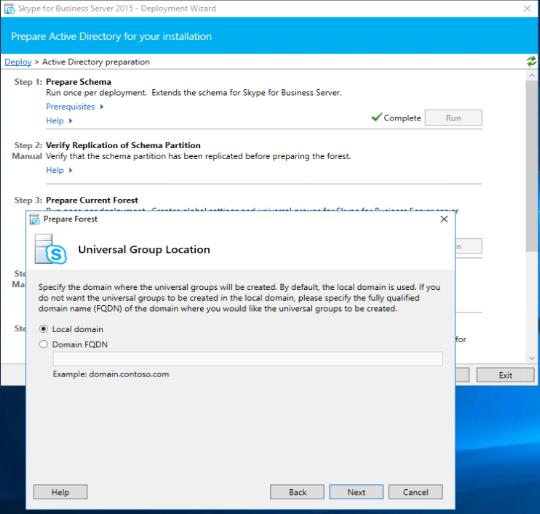Expand Help under Verify Replication step

59,170
